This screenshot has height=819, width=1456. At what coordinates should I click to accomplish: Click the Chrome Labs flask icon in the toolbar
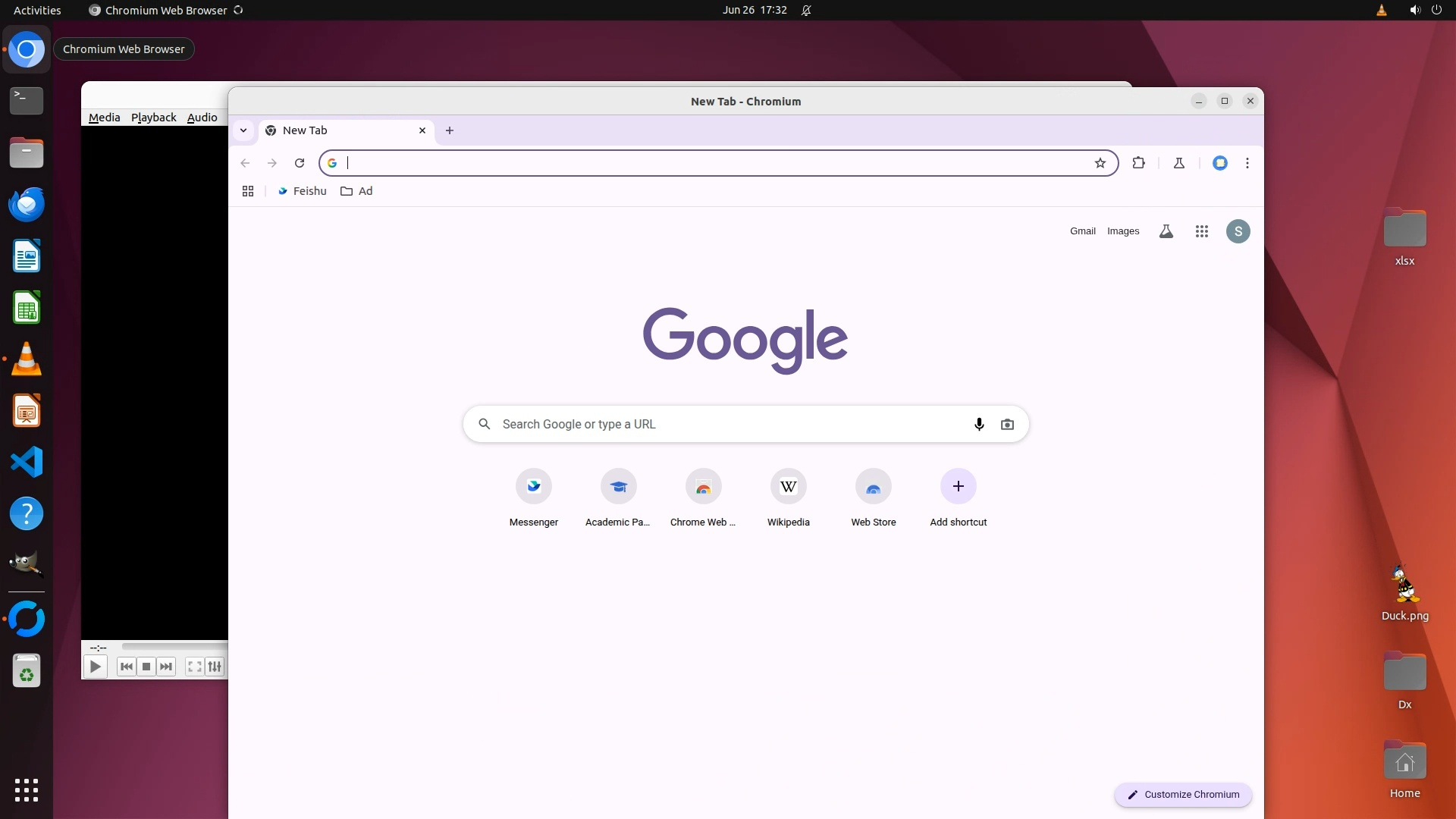point(1178,163)
